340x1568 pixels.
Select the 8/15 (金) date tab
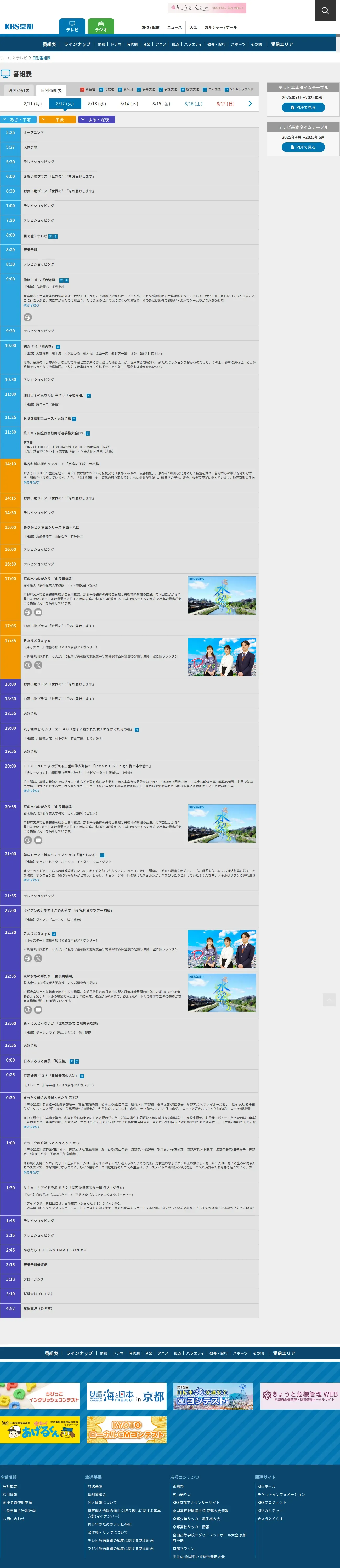coord(161,103)
